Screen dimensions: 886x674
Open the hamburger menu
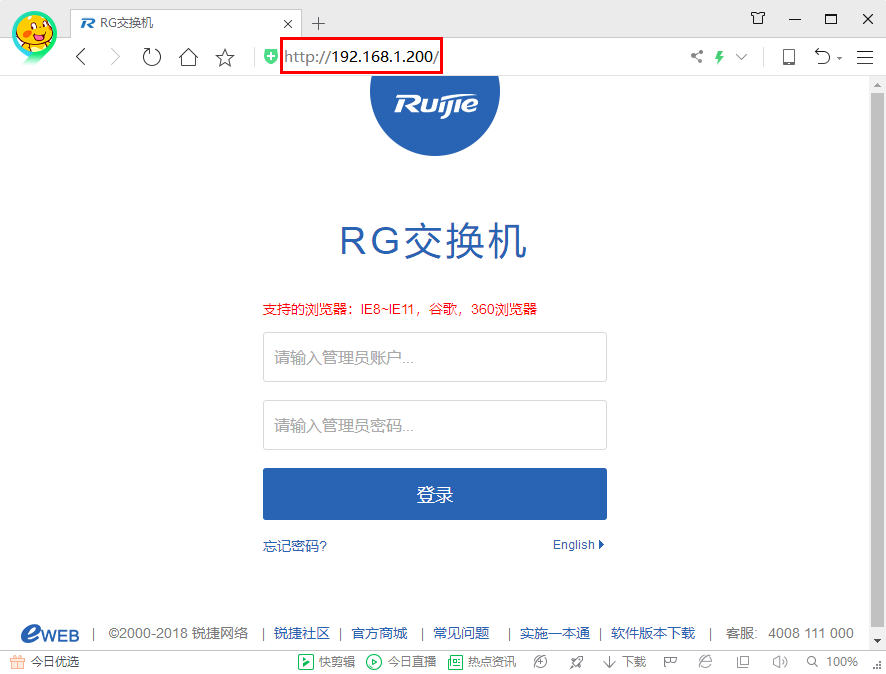[864, 57]
